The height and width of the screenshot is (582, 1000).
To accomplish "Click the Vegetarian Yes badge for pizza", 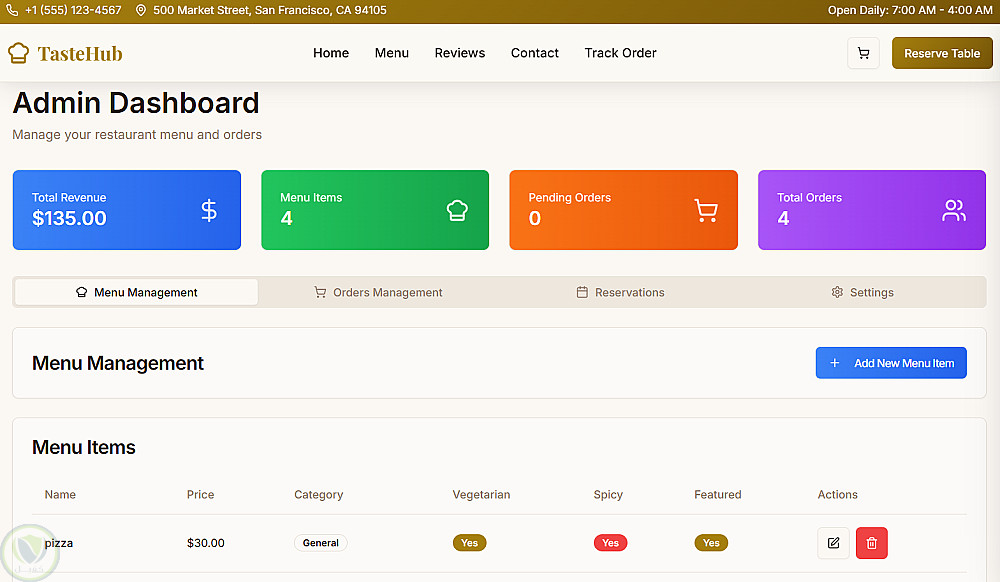I will click(469, 543).
